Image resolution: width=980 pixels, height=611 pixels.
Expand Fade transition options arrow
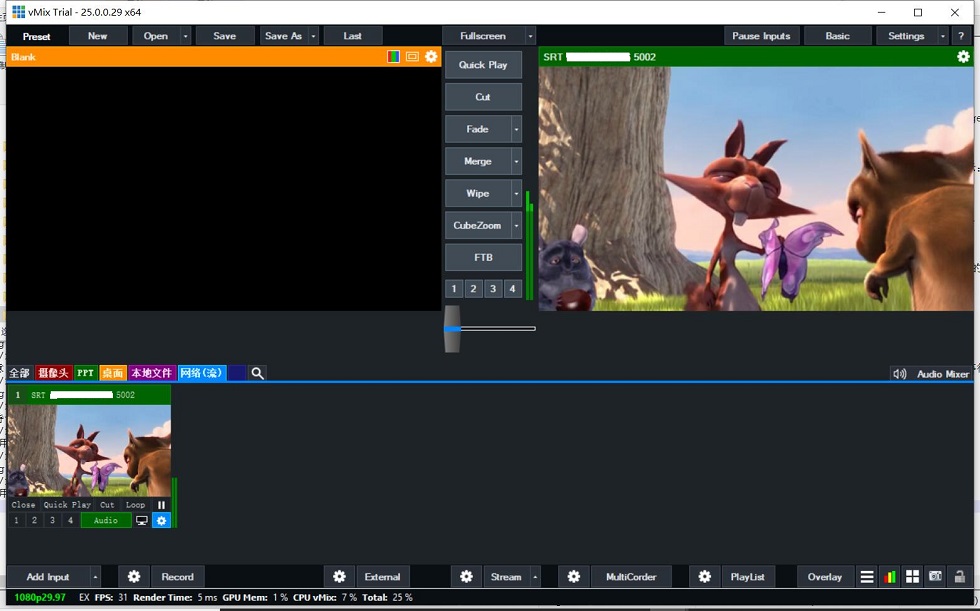coord(516,129)
